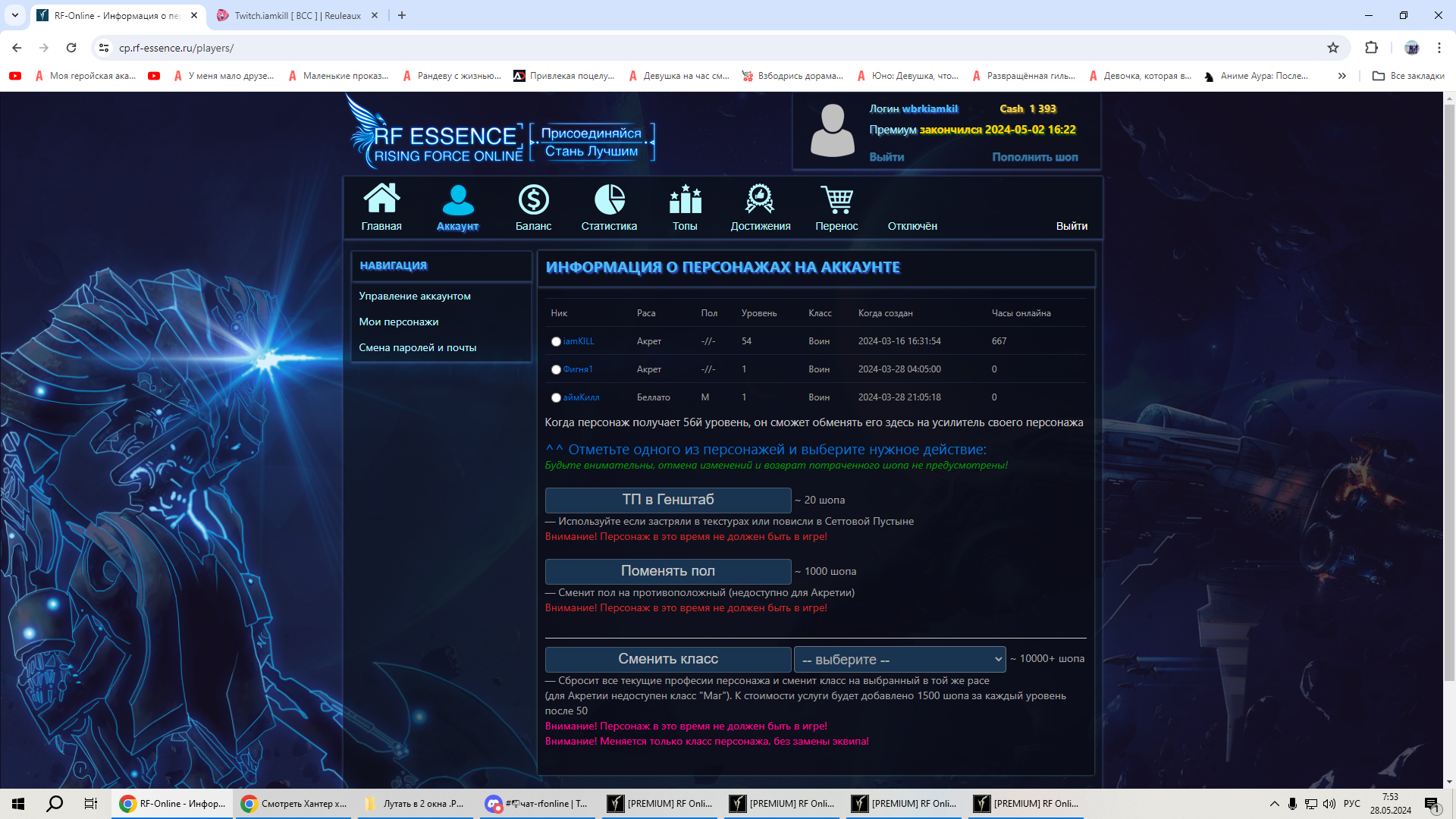Select the Фигня1 character radio button
Viewport: 1456px width, 819px height.
click(x=556, y=370)
